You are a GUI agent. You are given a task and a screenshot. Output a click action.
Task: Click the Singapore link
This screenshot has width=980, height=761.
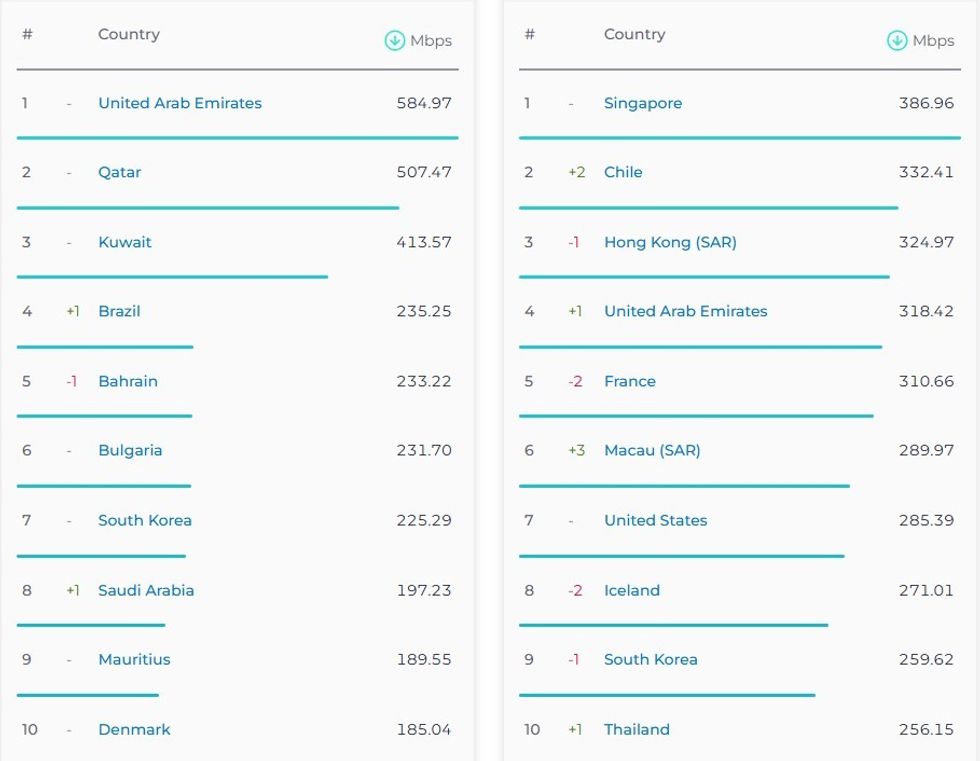click(643, 103)
